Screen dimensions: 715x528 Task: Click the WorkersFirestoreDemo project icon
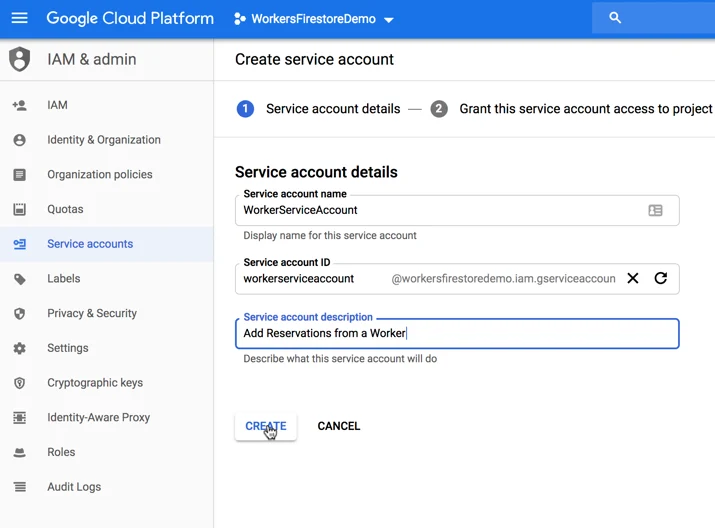click(x=240, y=19)
